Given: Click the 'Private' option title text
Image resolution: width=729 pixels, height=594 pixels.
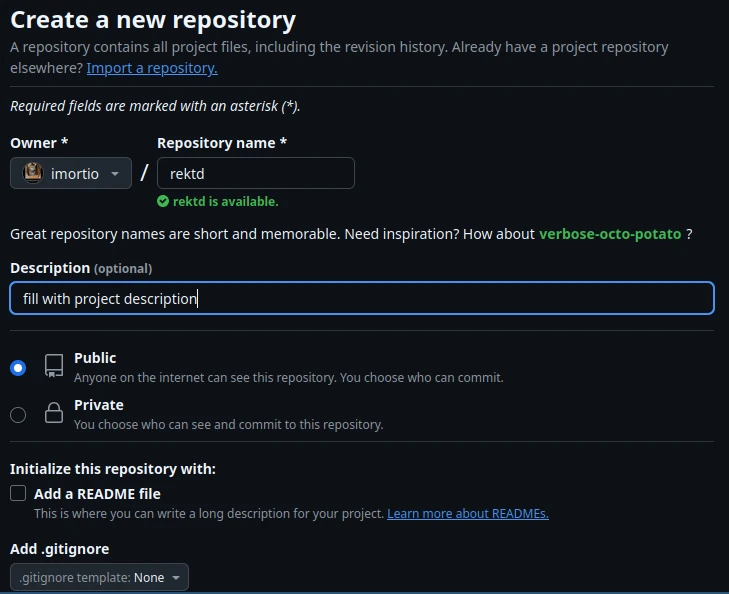Looking at the screenshot, I should 99,405.
